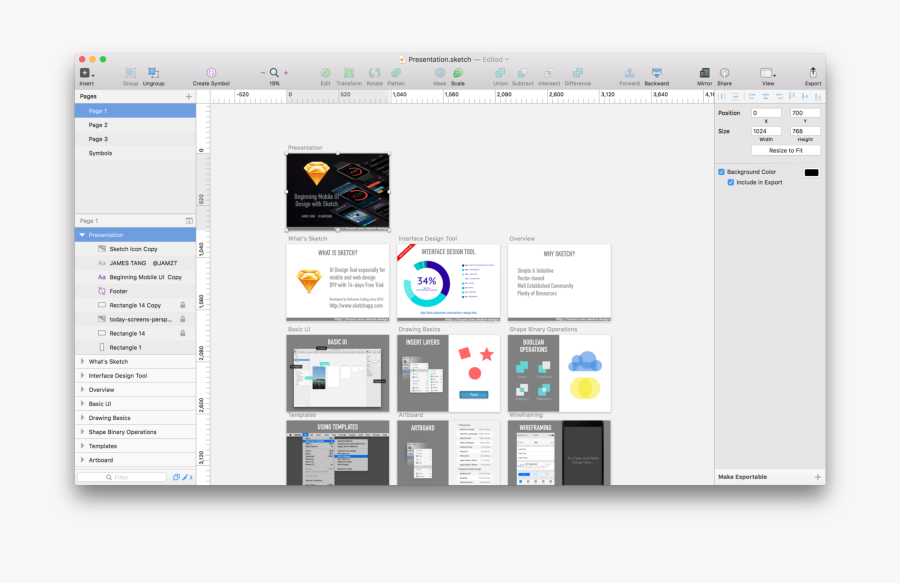Select the Transform tool
900x583 pixels.
coord(349,73)
